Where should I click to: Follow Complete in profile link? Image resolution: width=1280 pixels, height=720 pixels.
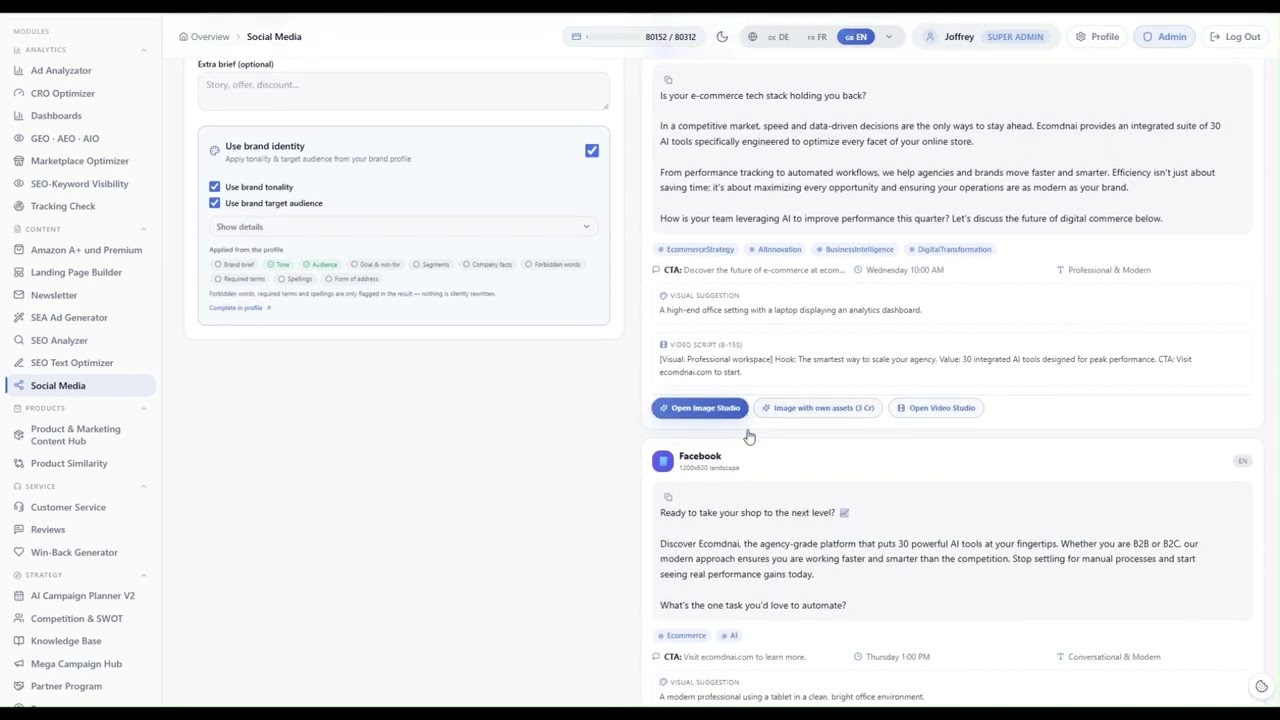pyautogui.click(x=240, y=308)
